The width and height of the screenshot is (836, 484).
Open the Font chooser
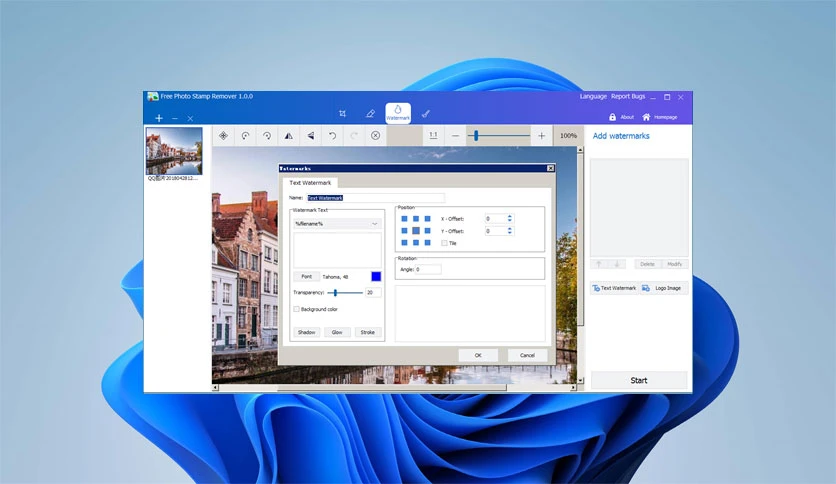point(306,277)
